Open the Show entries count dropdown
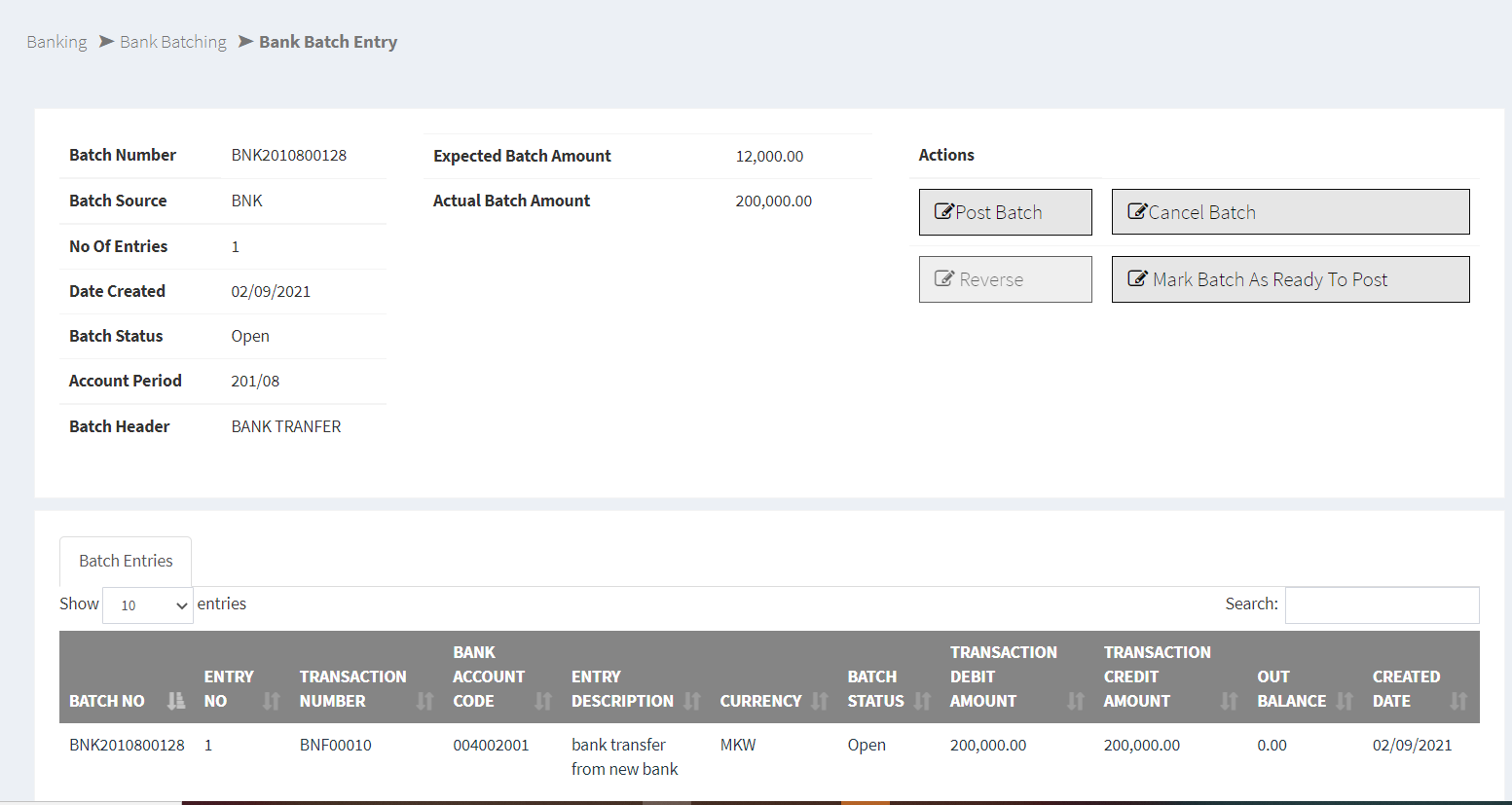This screenshot has height=805, width=1512. point(148,605)
